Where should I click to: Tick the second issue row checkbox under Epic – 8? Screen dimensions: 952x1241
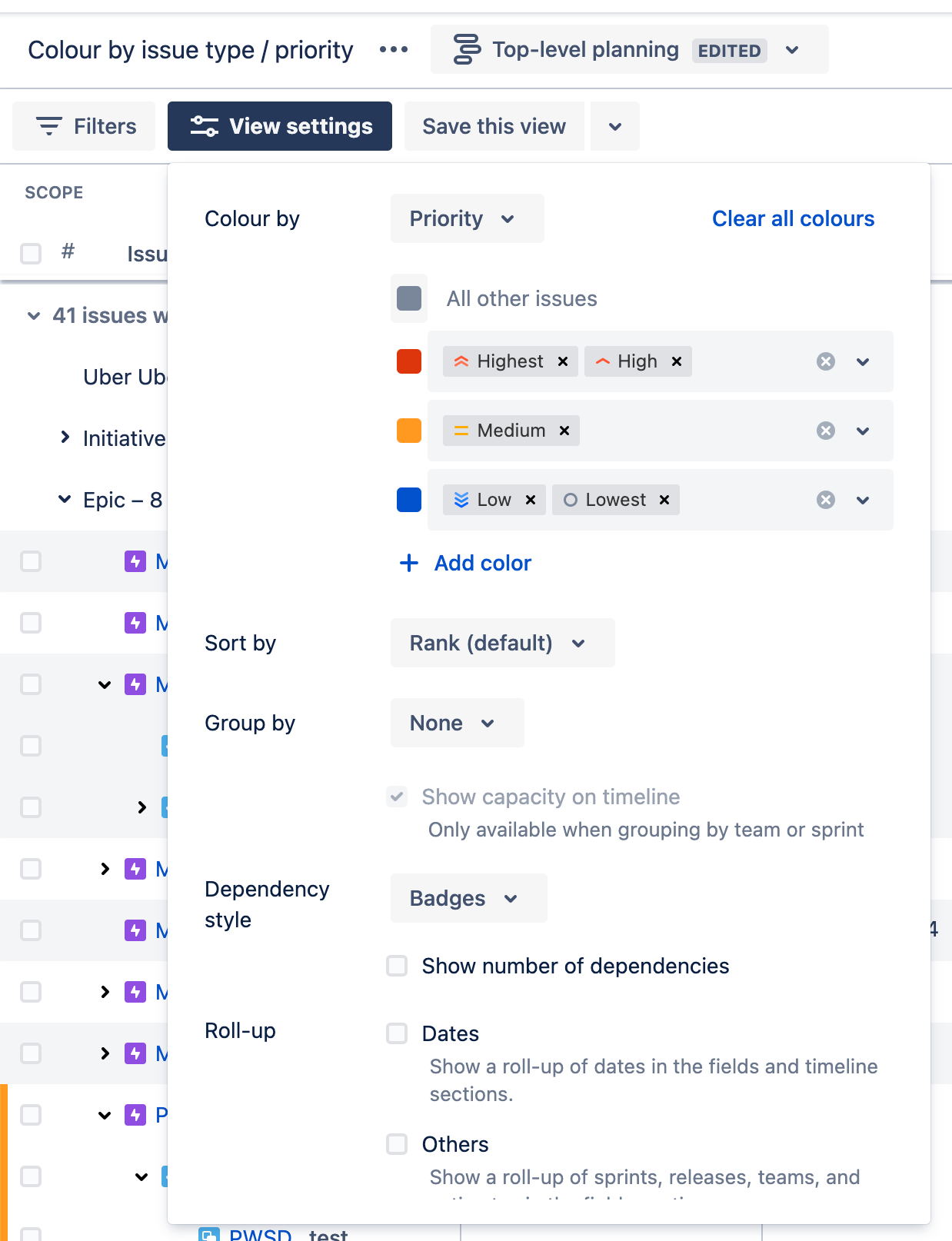click(31, 623)
